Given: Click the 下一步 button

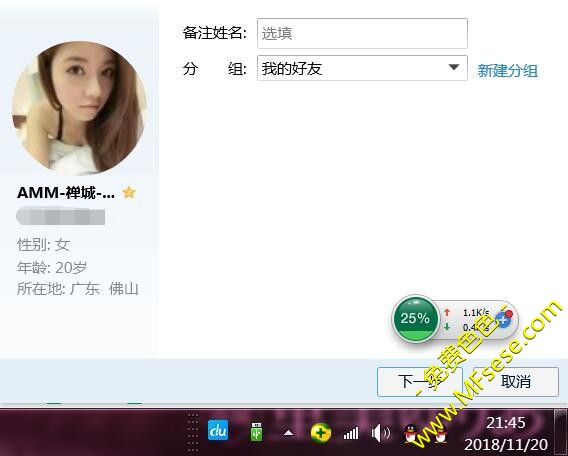Looking at the screenshot, I should [x=419, y=382].
